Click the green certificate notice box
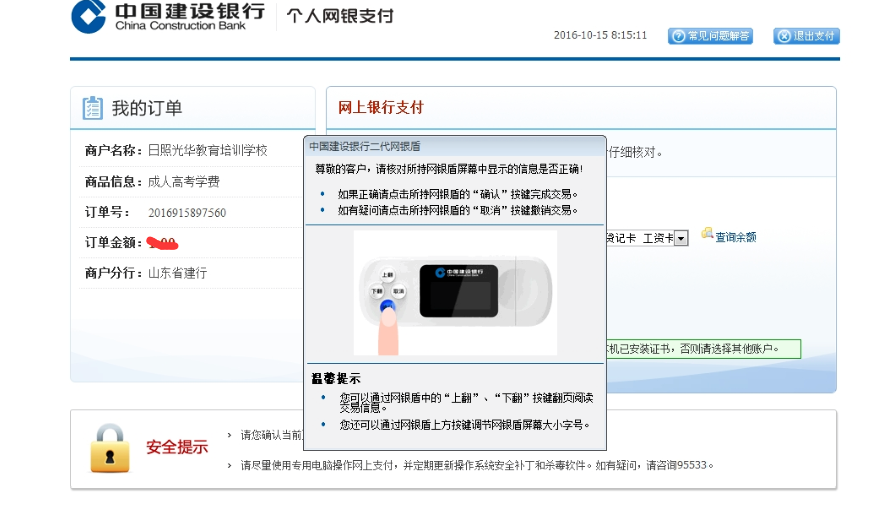 (703, 349)
